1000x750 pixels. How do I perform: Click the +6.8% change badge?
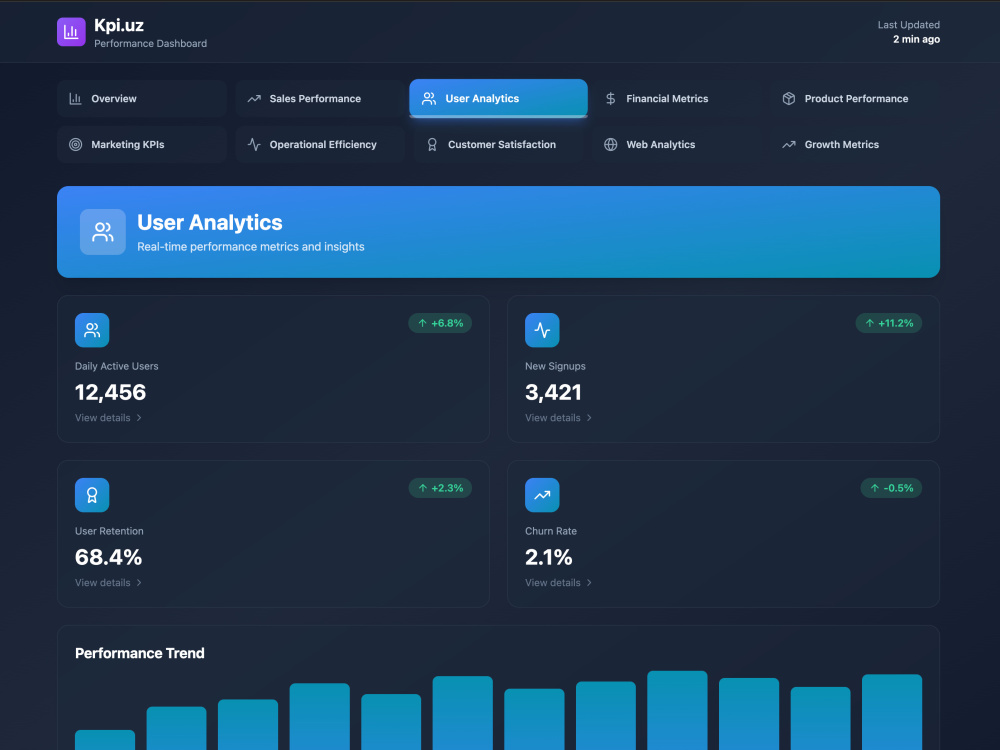pyautogui.click(x=440, y=323)
